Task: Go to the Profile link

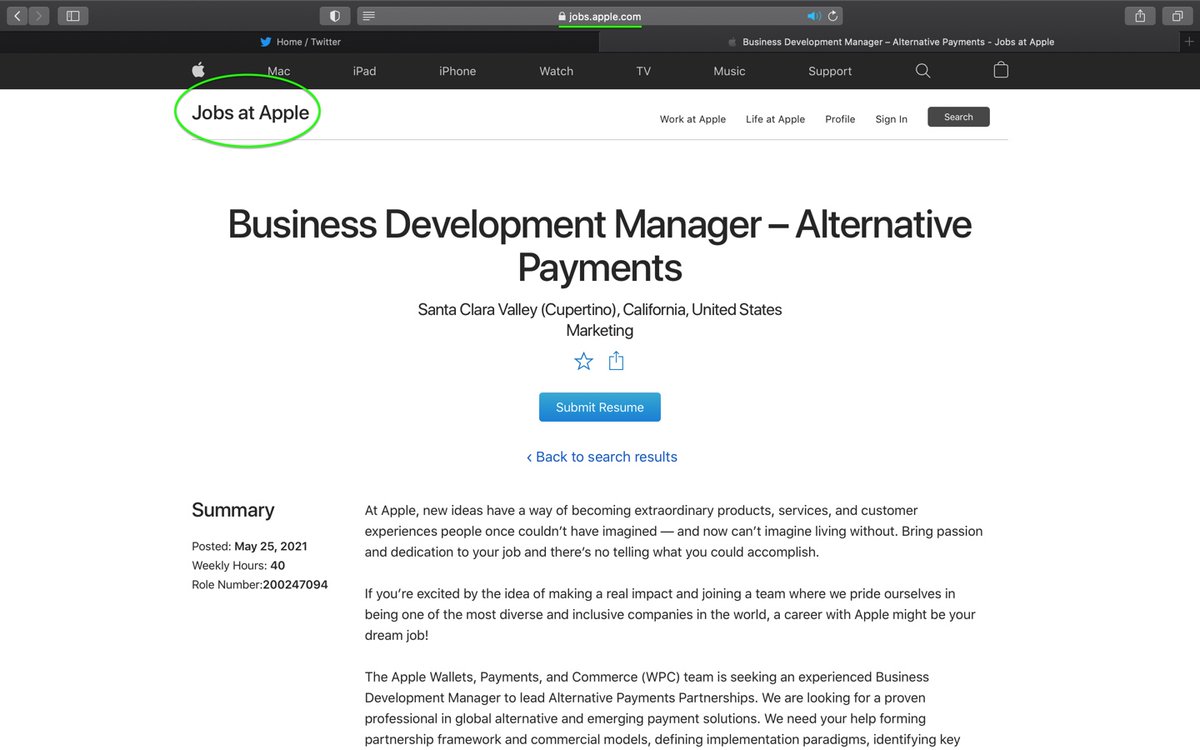Action: click(x=840, y=119)
